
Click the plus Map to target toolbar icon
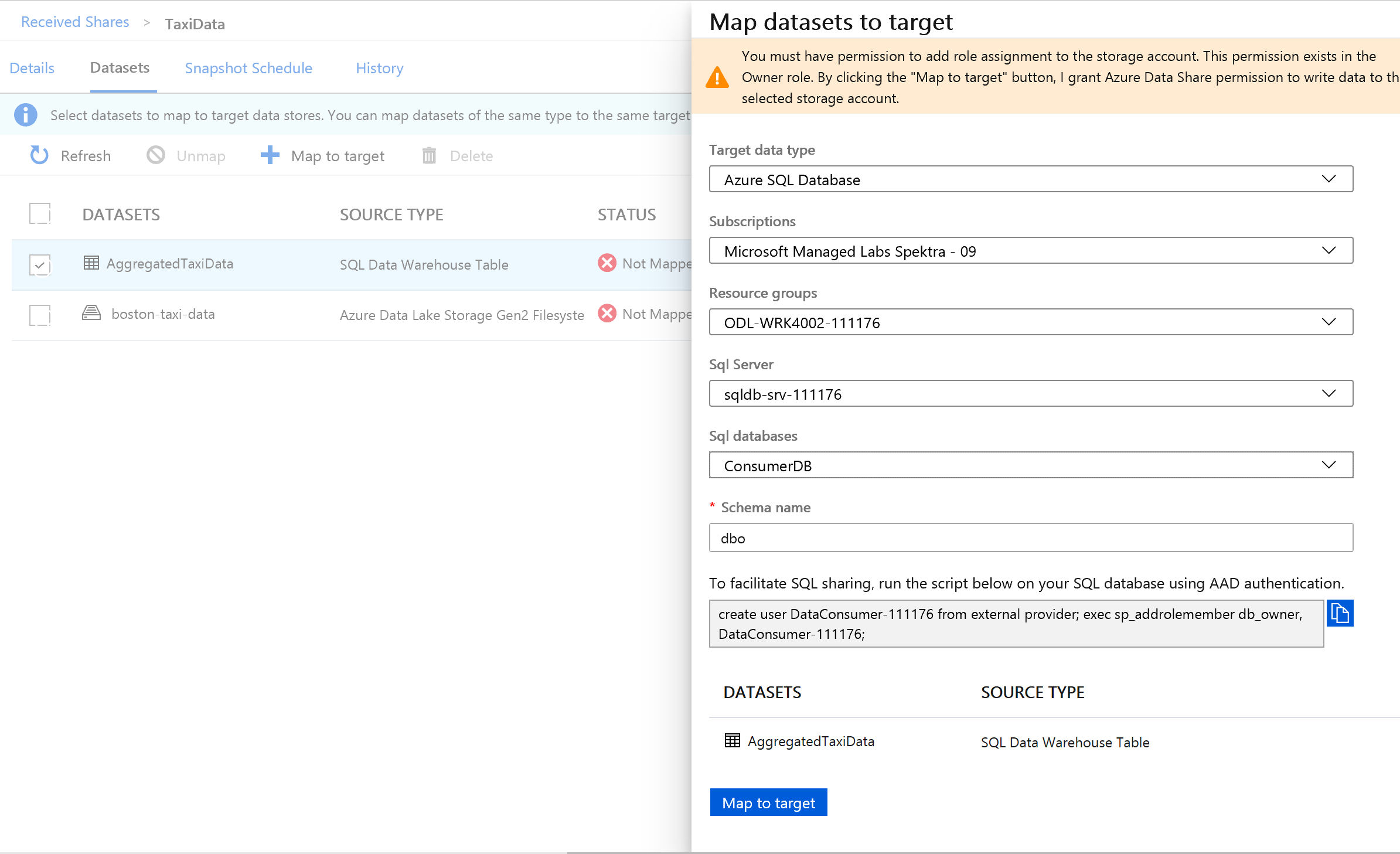[x=269, y=155]
